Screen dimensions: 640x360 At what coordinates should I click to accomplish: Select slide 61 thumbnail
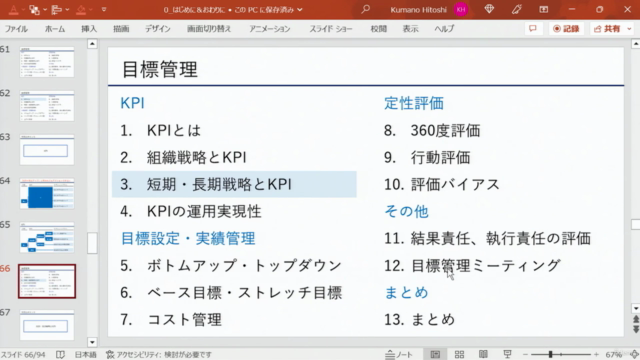pos(47,62)
